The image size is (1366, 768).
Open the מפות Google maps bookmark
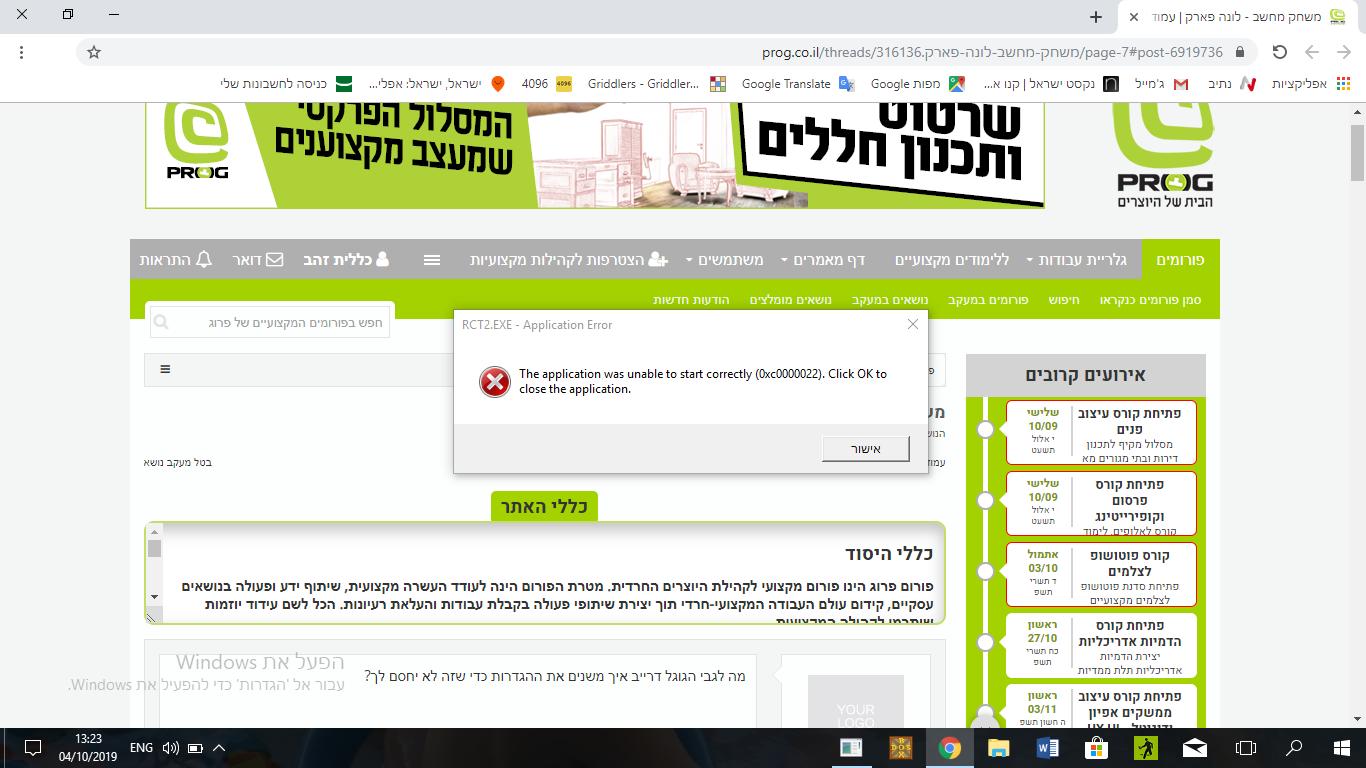pyautogui.click(x=917, y=84)
